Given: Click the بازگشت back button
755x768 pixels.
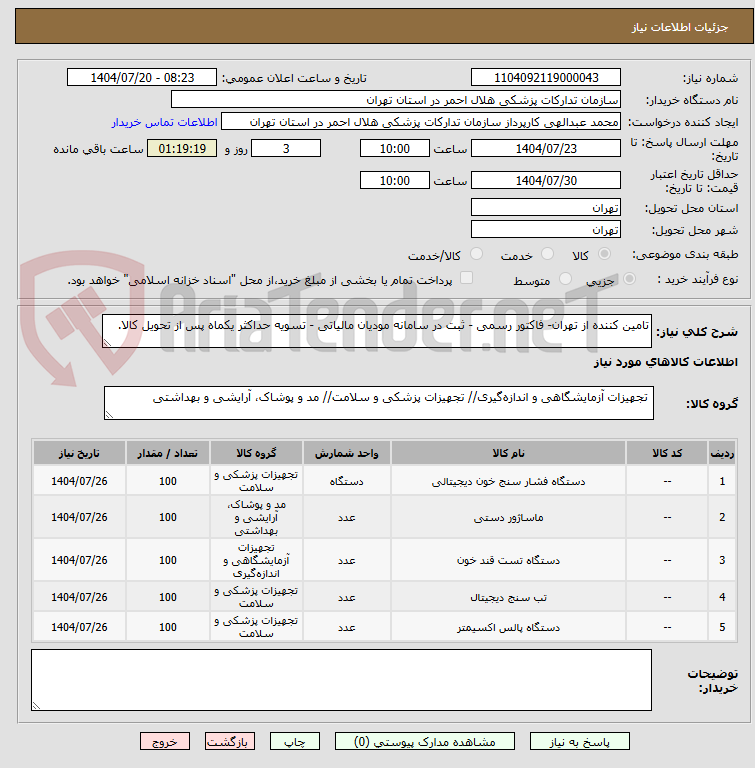Looking at the screenshot, I should click(230, 742).
